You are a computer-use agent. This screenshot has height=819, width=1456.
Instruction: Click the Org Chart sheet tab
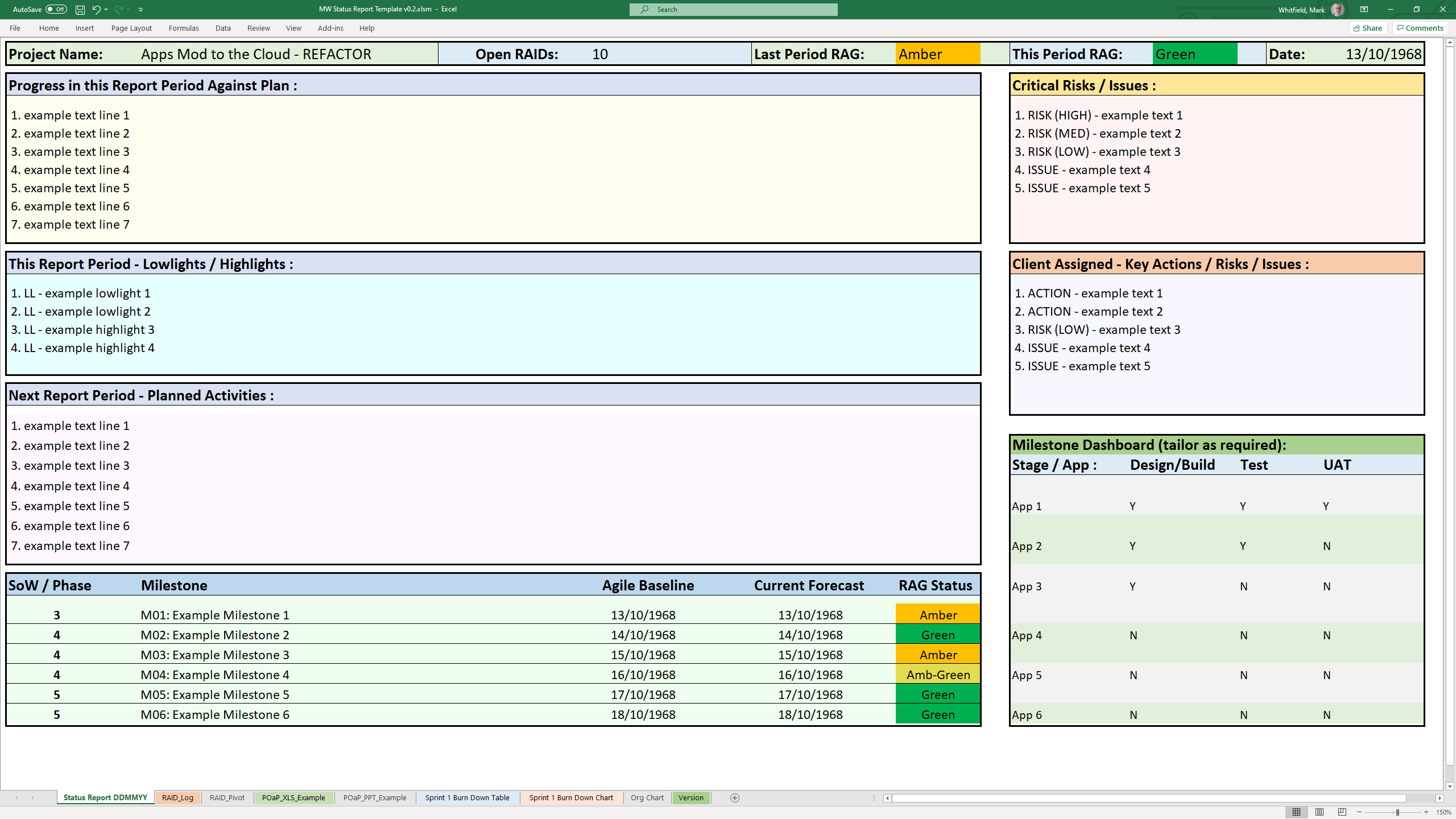pyautogui.click(x=647, y=797)
